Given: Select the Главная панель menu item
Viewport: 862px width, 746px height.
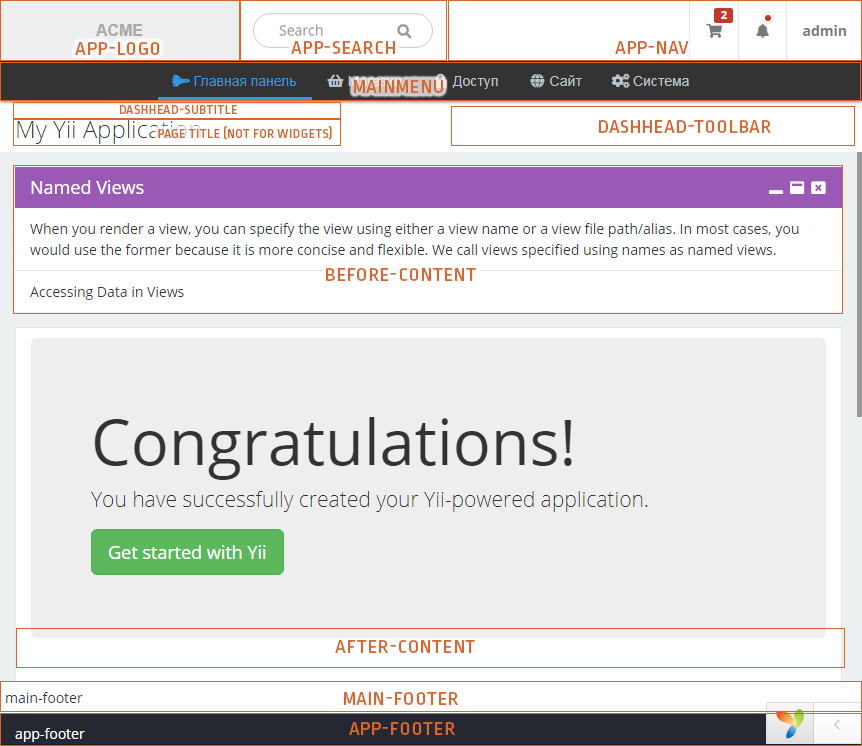Looking at the screenshot, I should pos(235,81).
